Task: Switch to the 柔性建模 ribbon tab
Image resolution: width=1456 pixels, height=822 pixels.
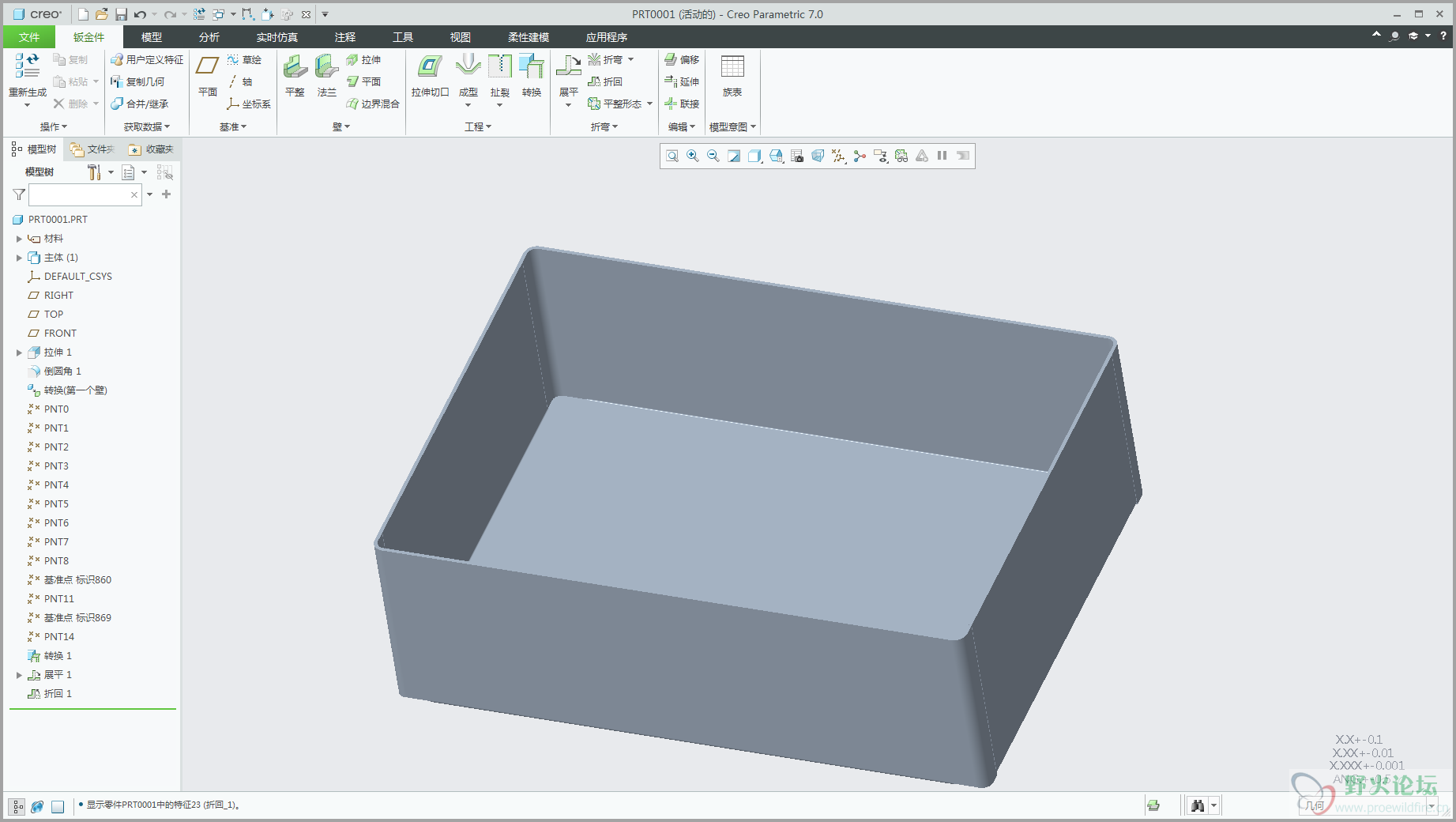Action: (529, 37)
